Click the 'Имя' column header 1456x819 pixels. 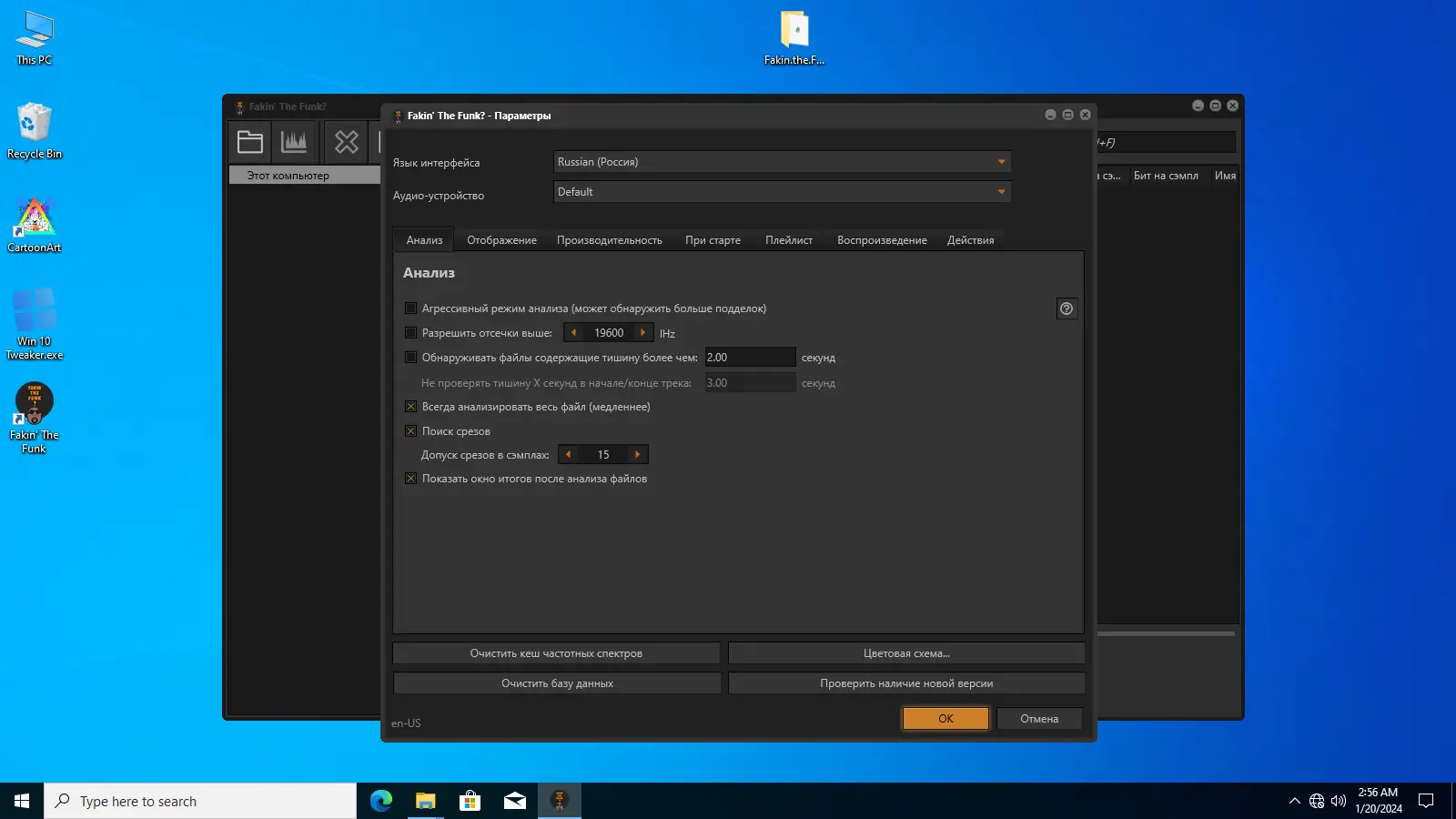click(x=1225, y=176)
